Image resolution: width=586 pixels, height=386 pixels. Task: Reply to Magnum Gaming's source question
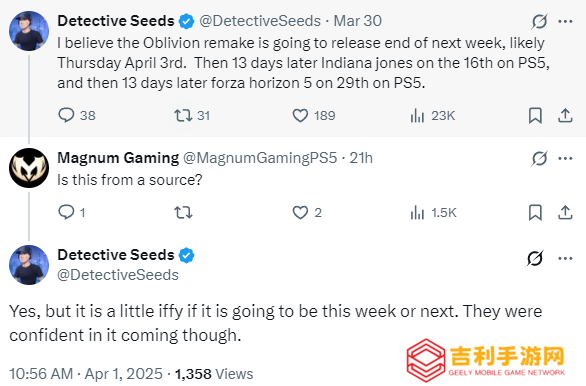pos(72,212)
